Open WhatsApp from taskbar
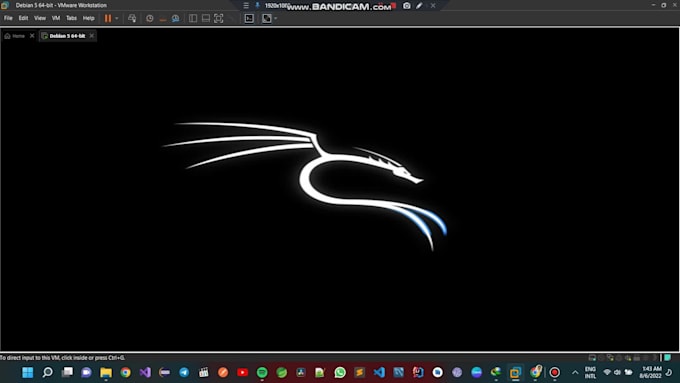The width and height of the screenshot is (680, 383). pos(340,372)
